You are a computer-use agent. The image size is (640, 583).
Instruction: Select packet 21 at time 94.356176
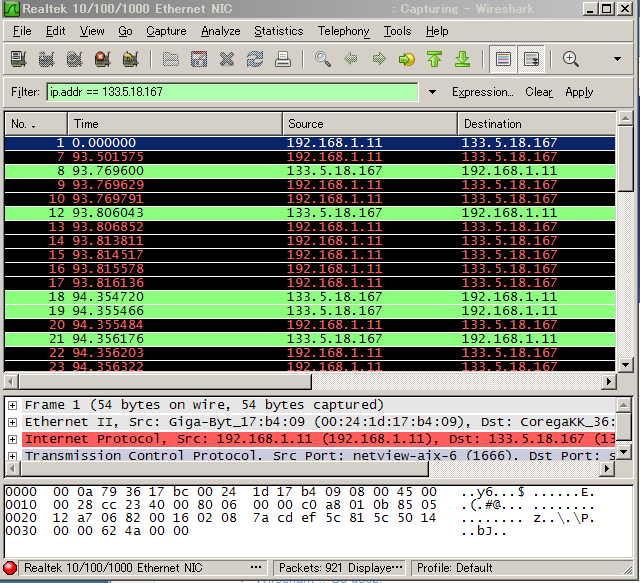tap(310, 339)
